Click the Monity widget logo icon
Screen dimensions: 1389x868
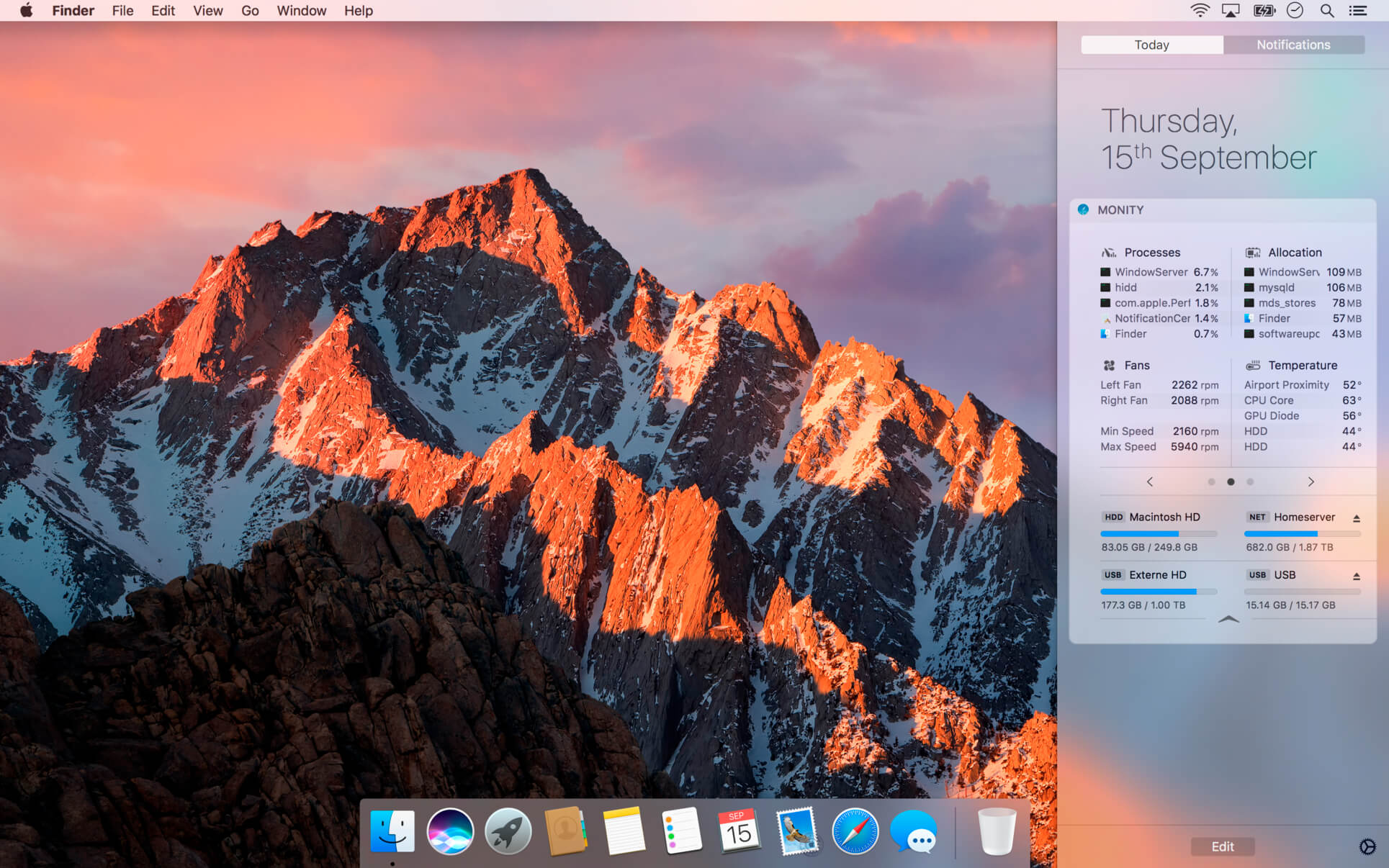coord(1083,209)
